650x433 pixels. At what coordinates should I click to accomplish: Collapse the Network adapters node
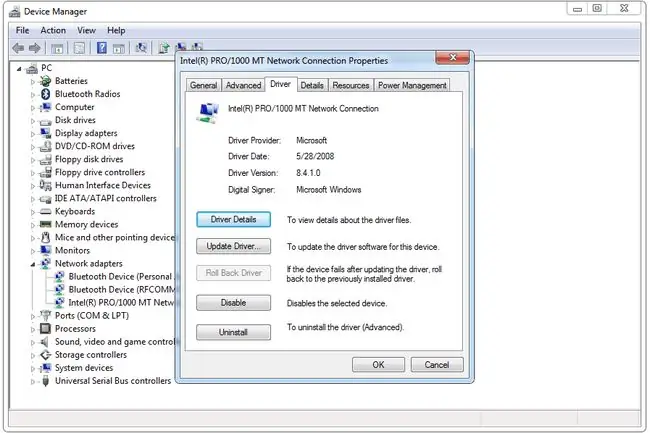pos(33,264)
